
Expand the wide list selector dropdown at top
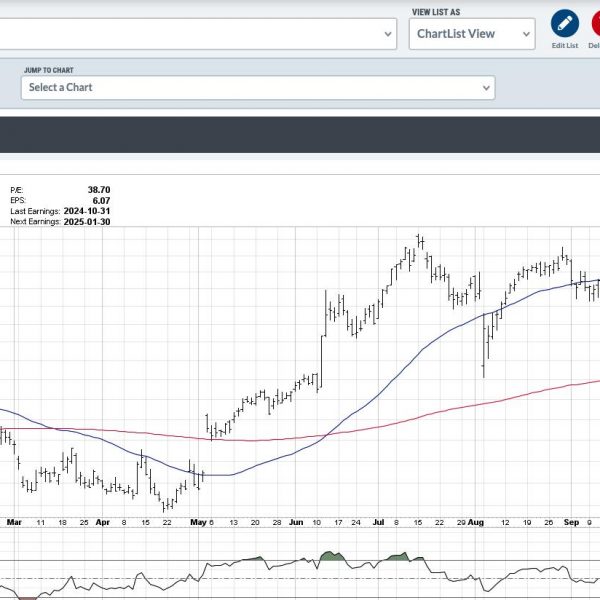(198, 34)
